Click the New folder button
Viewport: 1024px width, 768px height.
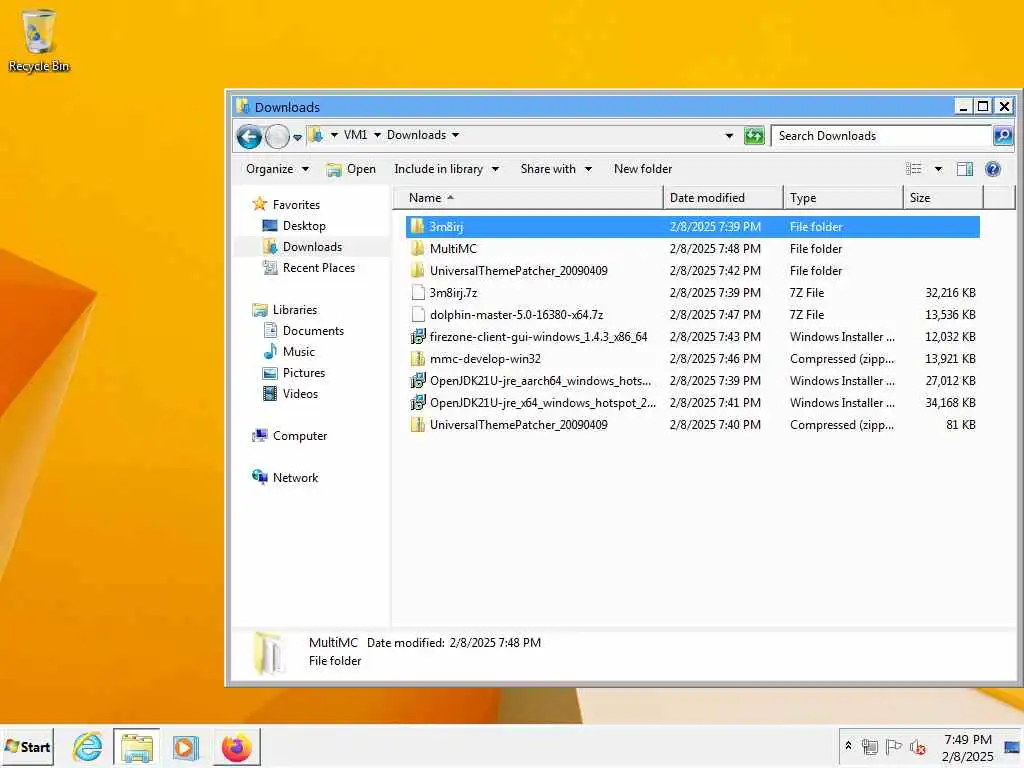click(643, 169)
